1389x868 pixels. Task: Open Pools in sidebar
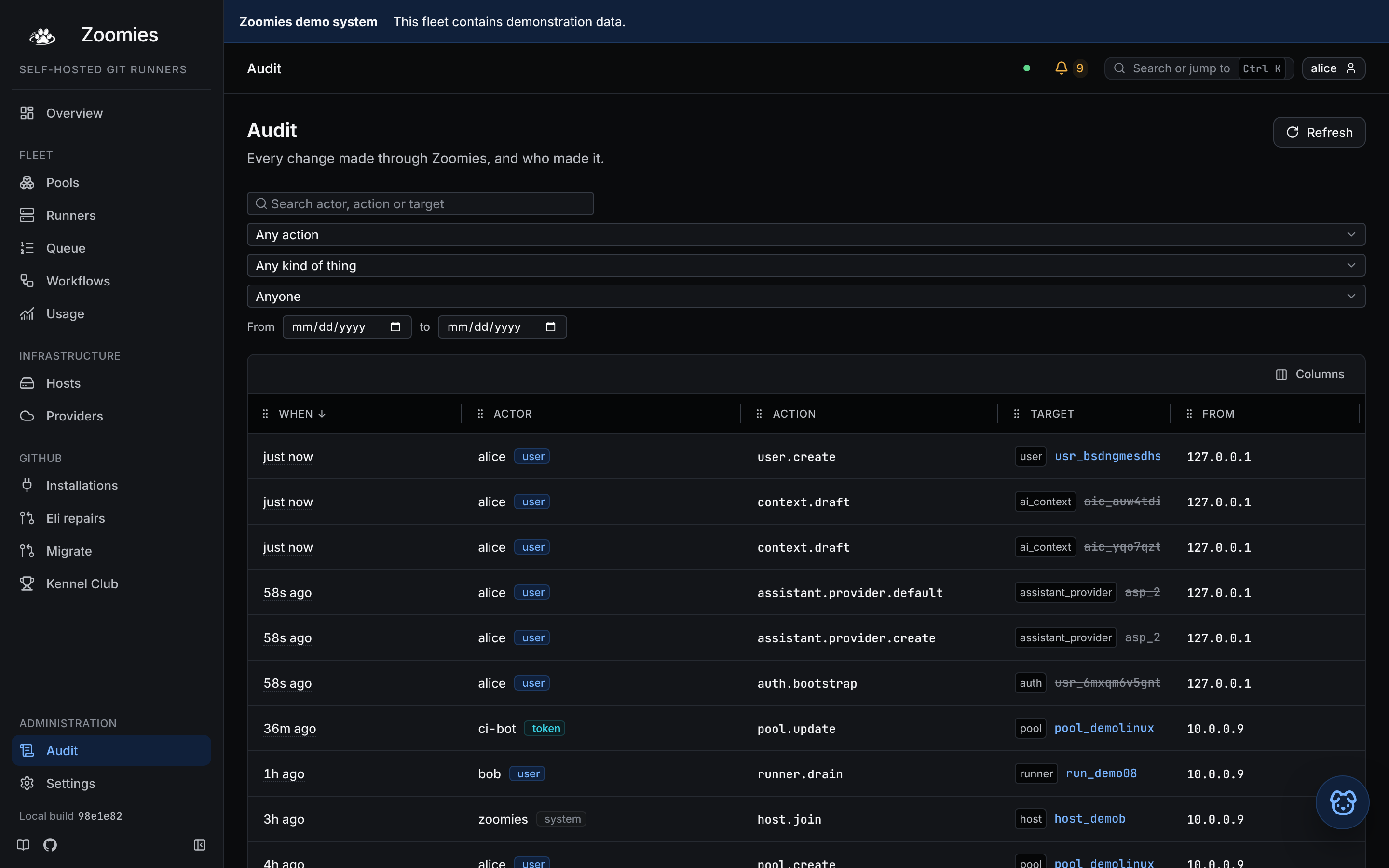coord(111,183)
